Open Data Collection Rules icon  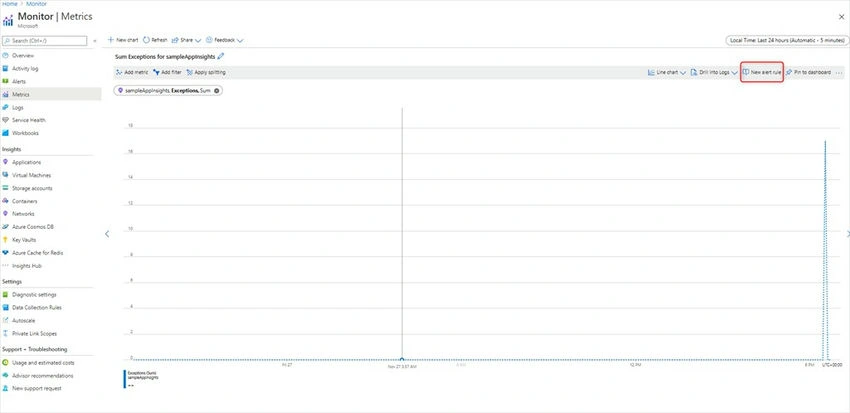[6, 308]
